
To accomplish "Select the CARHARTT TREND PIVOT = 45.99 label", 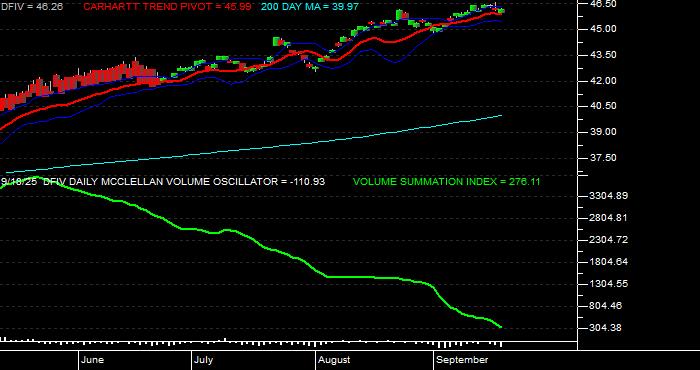I will (x=167, y=7).
